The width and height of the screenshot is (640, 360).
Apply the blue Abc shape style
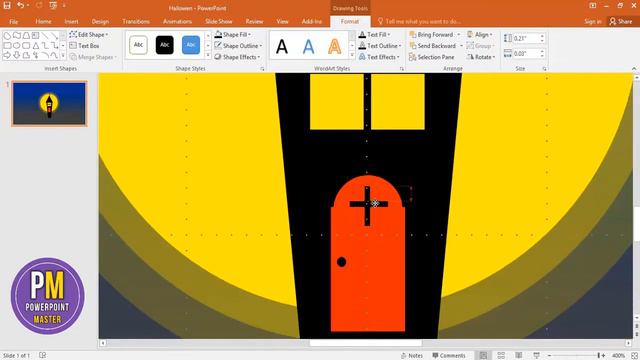(191, 45)
